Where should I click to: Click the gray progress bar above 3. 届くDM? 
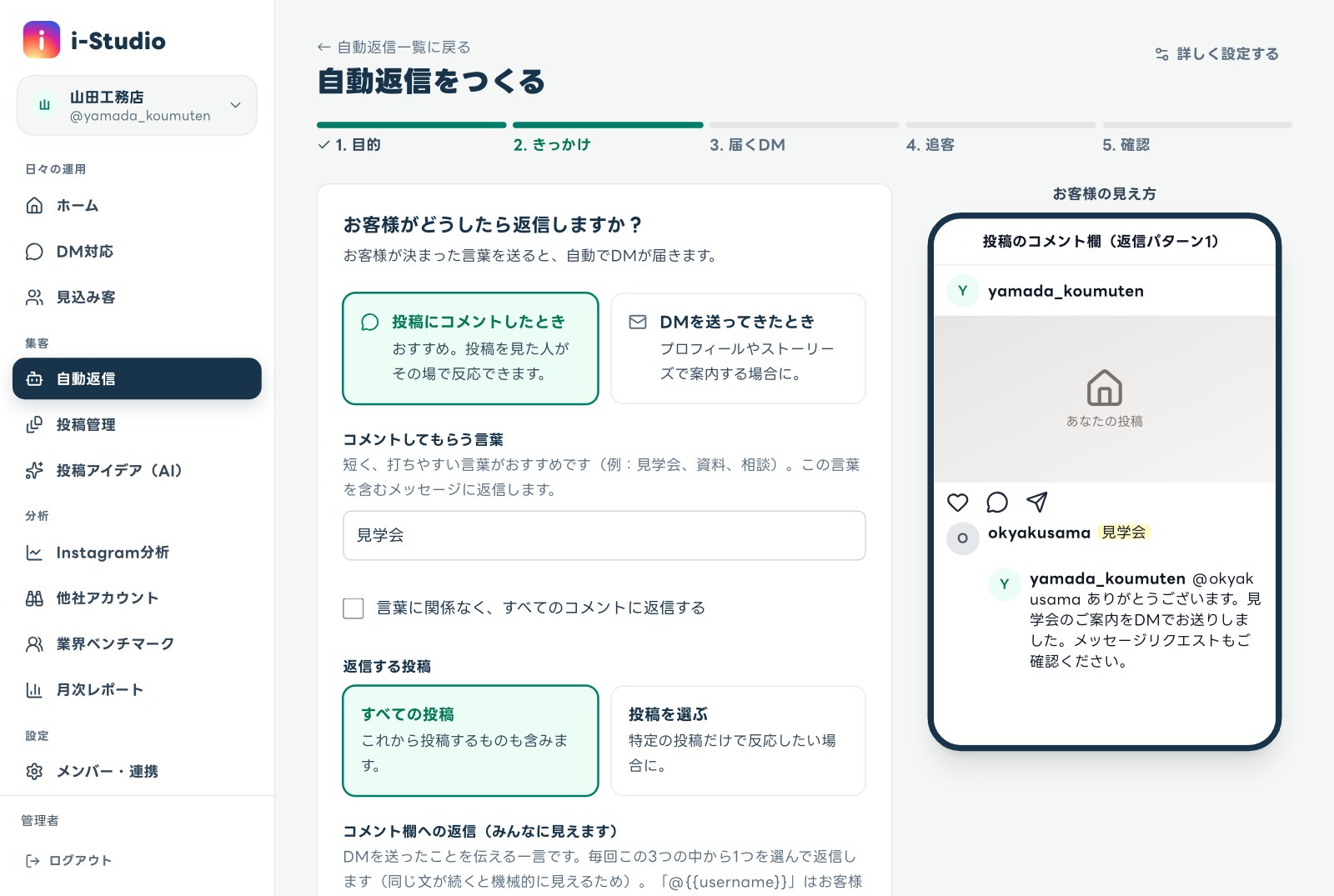point(805,125)
